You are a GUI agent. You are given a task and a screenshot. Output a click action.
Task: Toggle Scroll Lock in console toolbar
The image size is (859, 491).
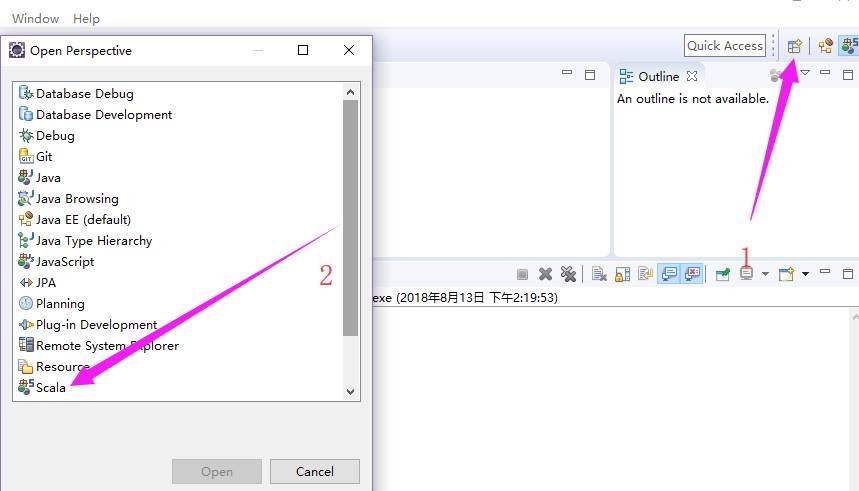pyautogui.click(x=622, y=274)
